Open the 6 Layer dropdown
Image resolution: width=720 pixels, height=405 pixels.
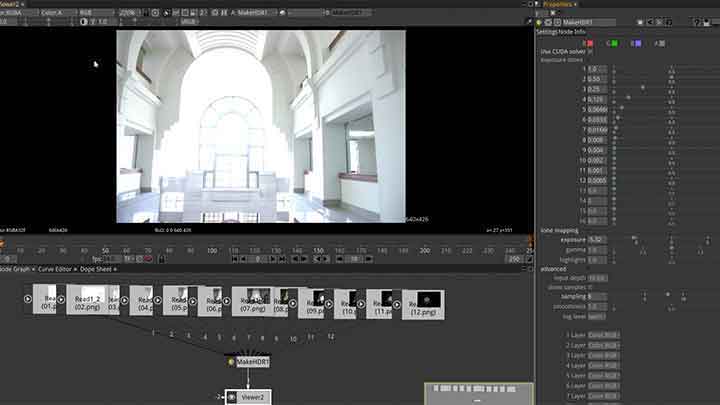pos(604,386)
